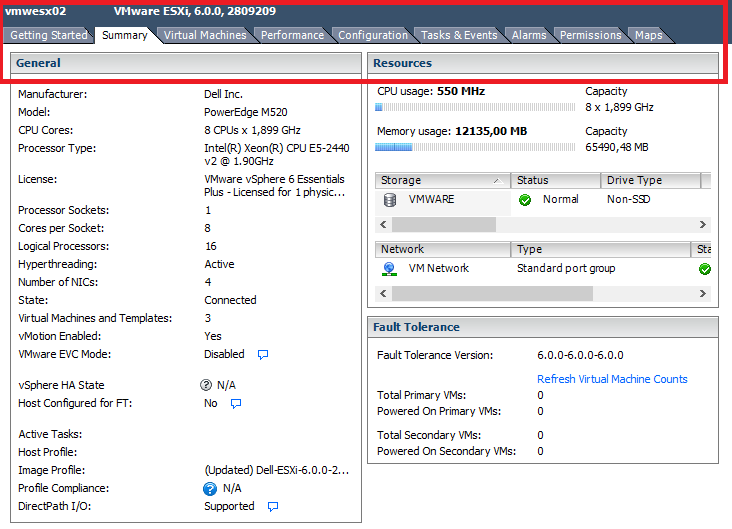Click the storage Status column header
Screen dimensions: 732x529
pyautogui.click(x=556, y=180)
